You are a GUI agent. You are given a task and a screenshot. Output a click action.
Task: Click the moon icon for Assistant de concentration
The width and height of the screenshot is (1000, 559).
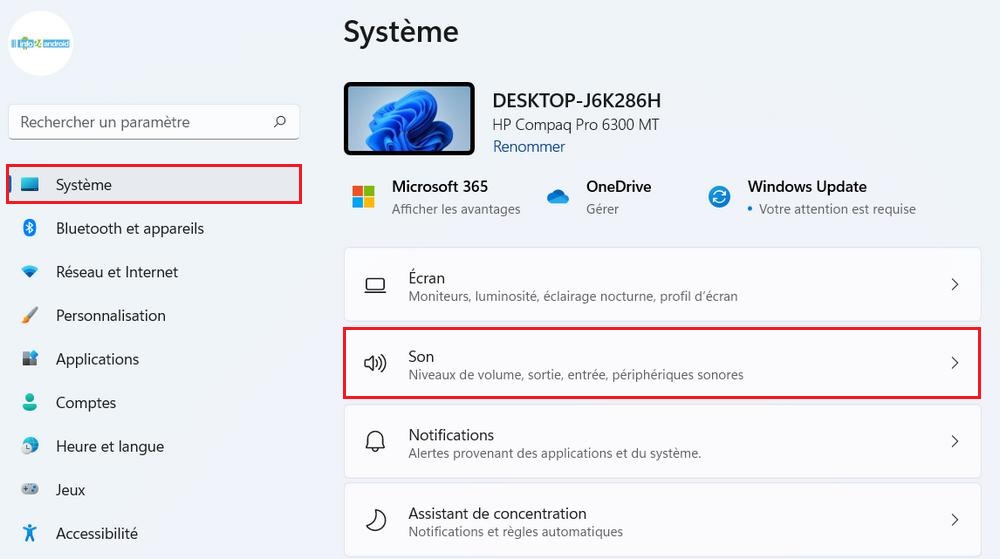(x=376, y=520)
